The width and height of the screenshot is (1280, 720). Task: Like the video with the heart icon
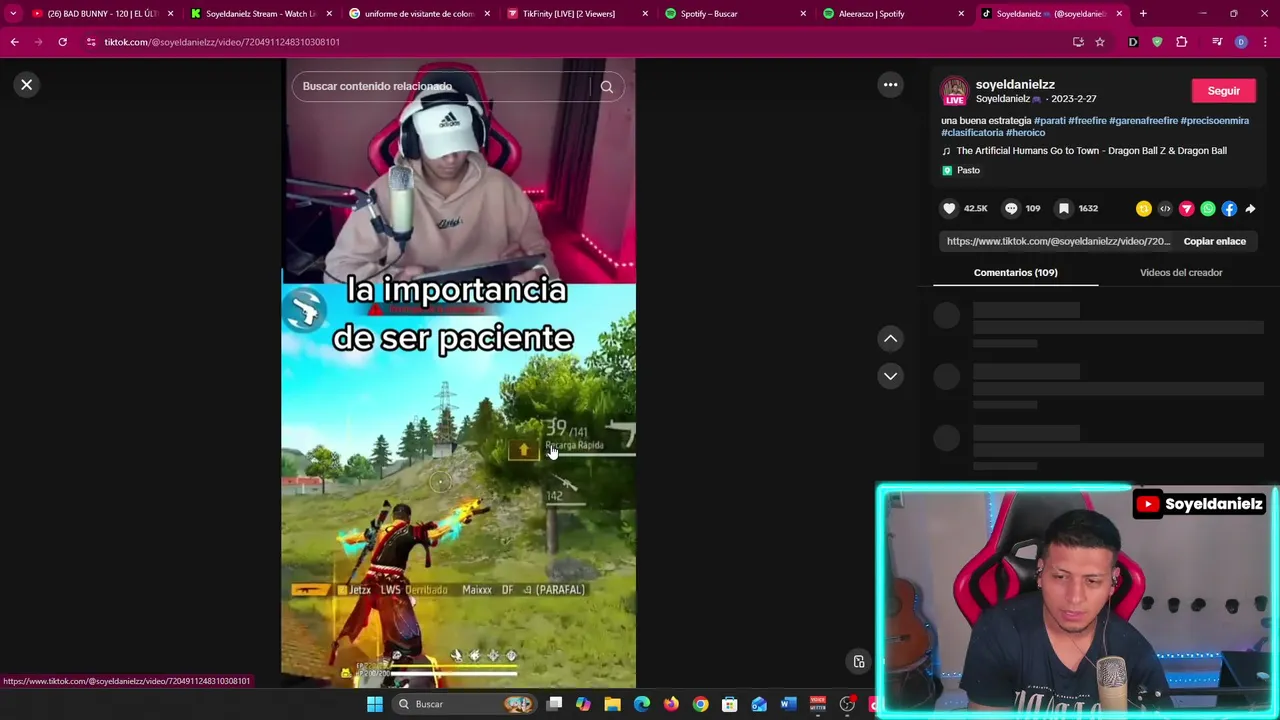click(x=949, y=209)
